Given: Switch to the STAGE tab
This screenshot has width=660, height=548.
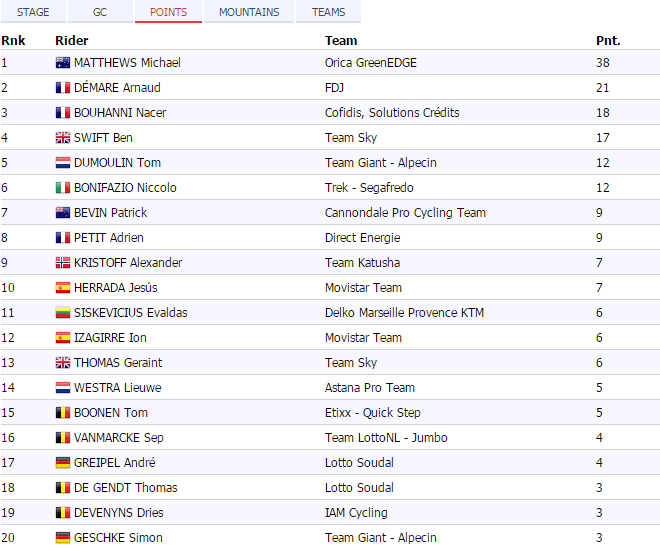Looking at the screenshot, I should coord(33,12).
